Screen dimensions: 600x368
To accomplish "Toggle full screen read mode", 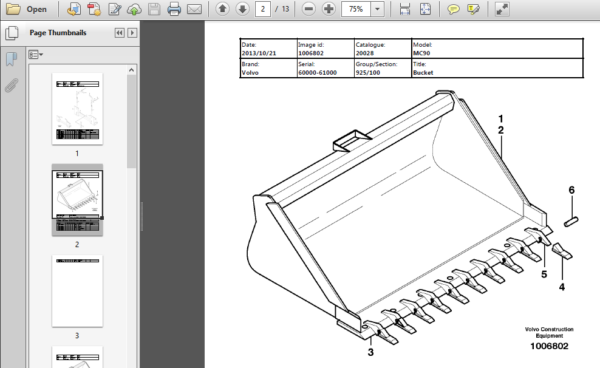I will [502, 9].
